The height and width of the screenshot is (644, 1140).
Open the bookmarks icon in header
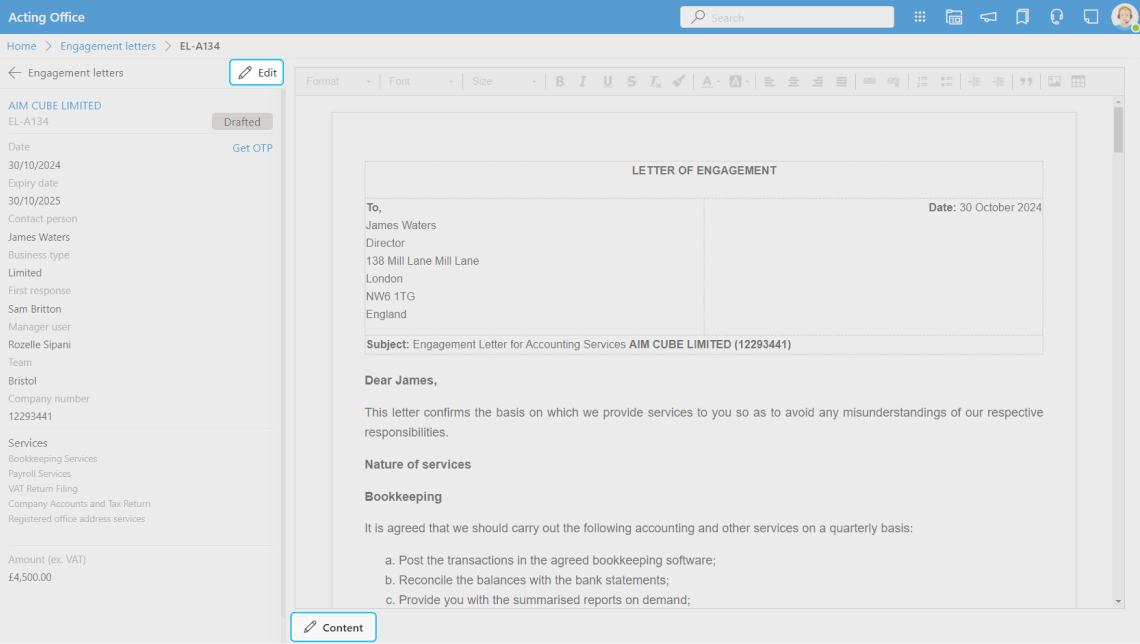click(1022, 17)
